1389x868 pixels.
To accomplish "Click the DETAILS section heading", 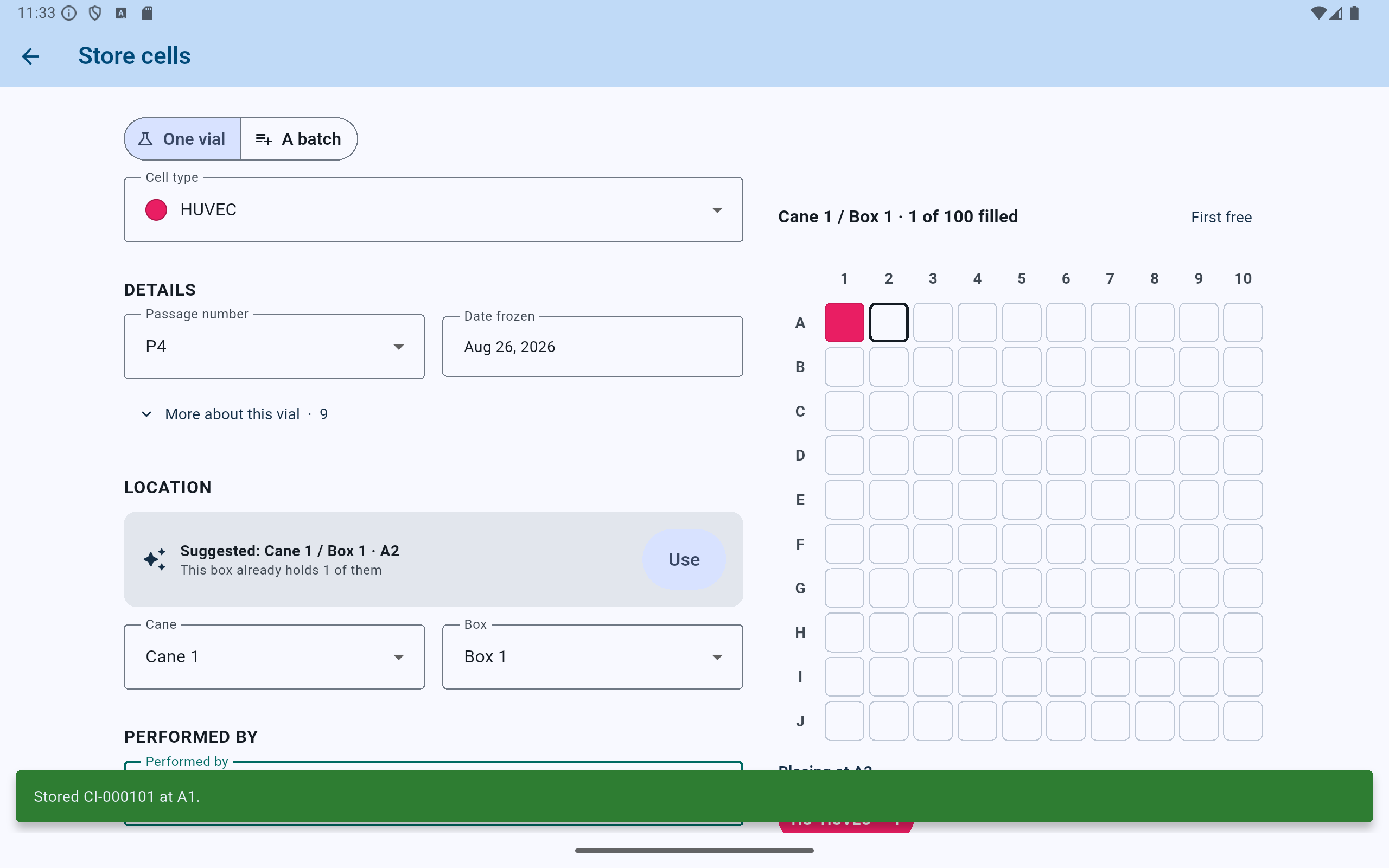I will pos(160,290).
